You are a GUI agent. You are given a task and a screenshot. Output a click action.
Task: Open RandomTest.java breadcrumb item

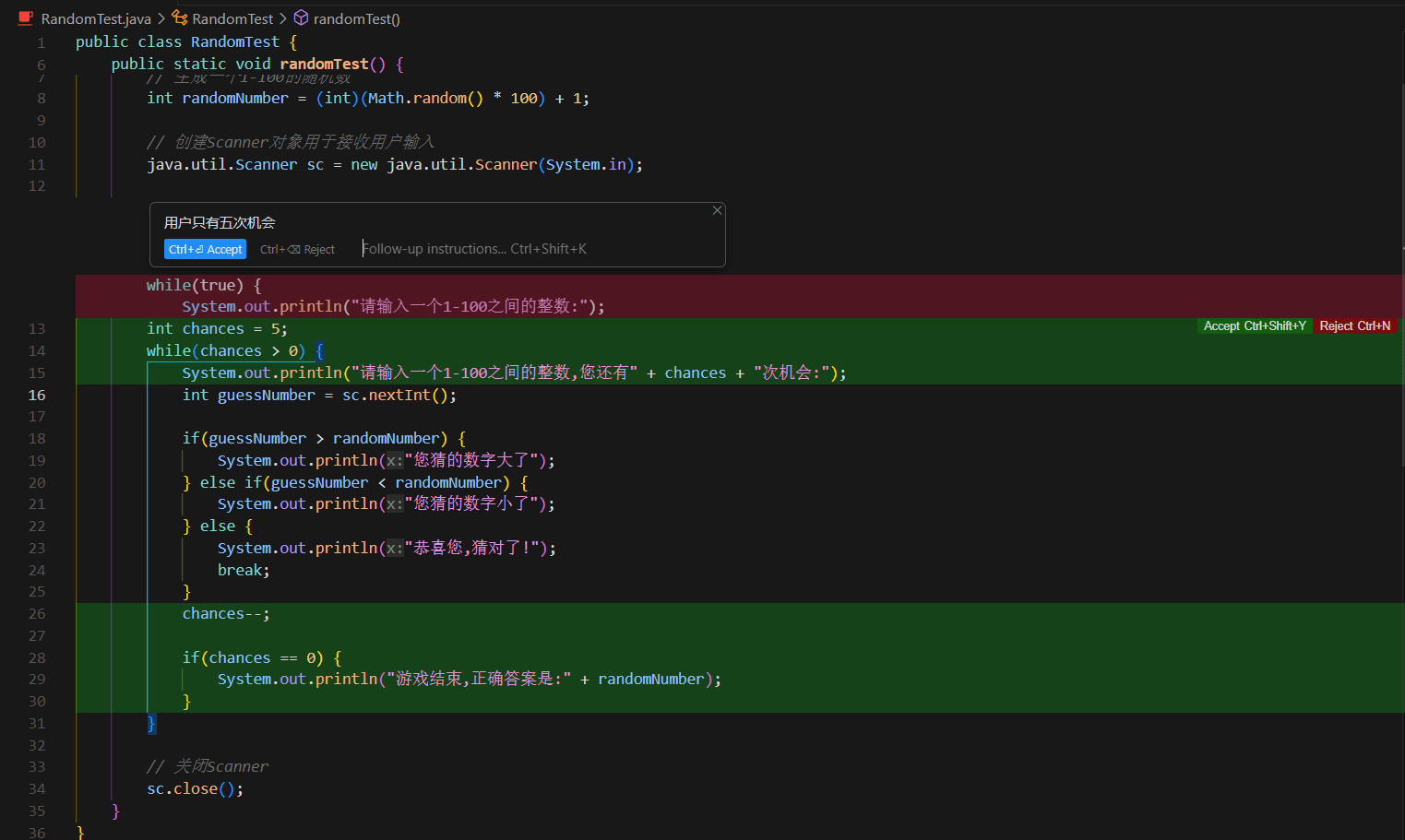(96, 18)
